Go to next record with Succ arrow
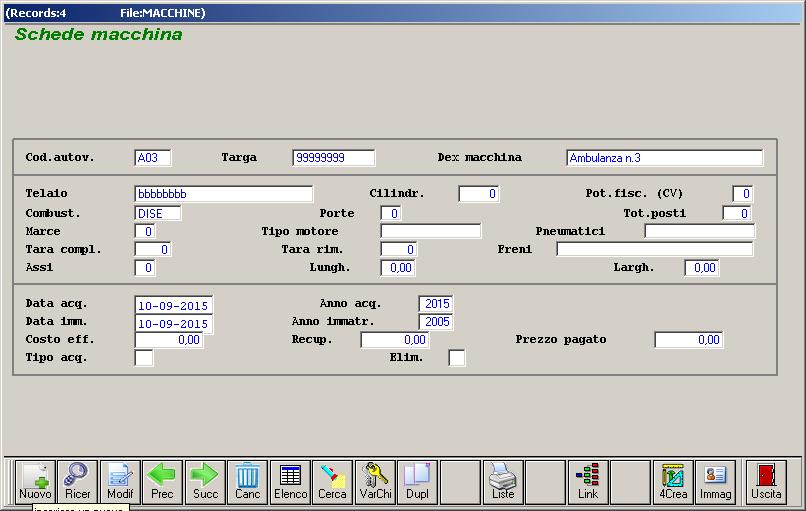 pos(205,481)
